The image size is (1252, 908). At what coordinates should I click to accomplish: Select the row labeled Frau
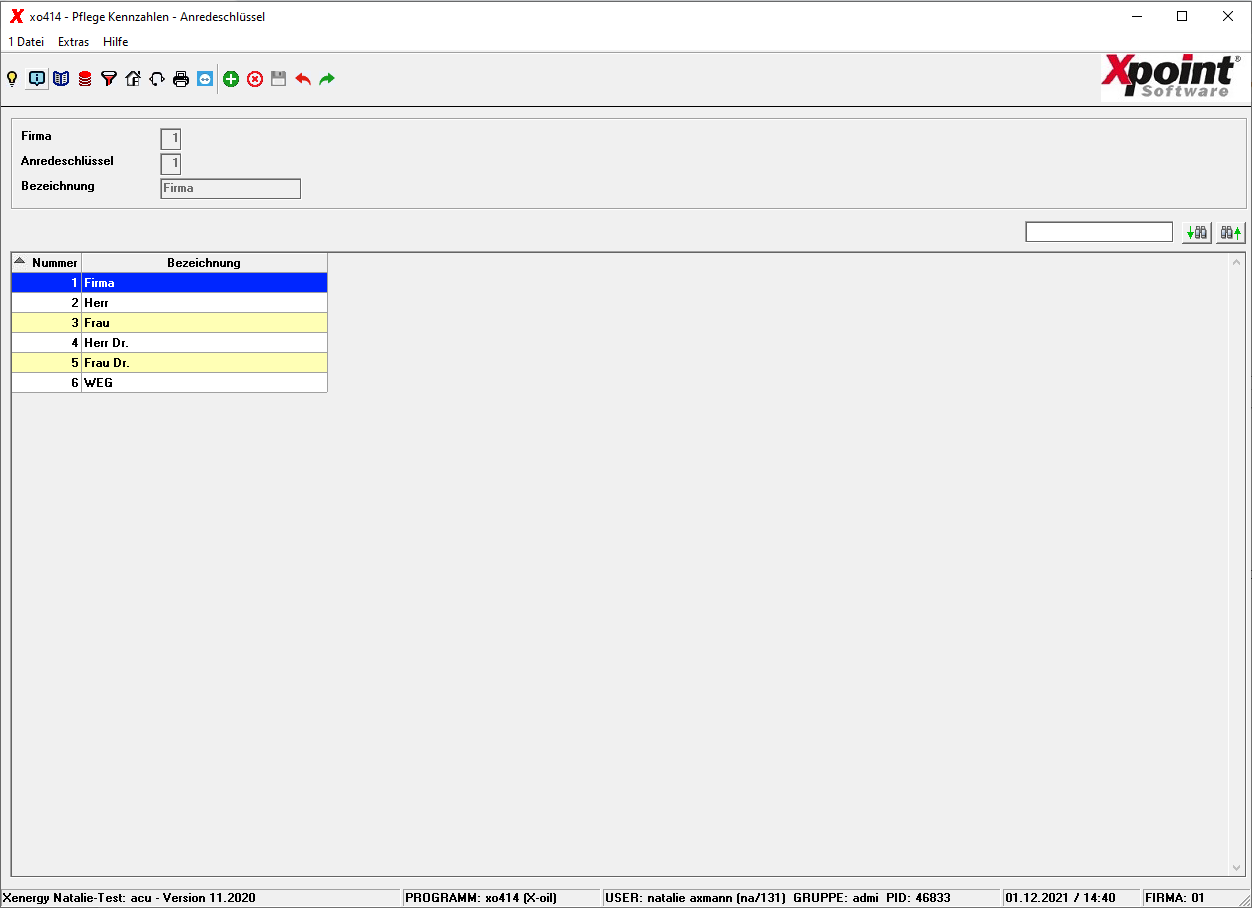pos(169,323)
